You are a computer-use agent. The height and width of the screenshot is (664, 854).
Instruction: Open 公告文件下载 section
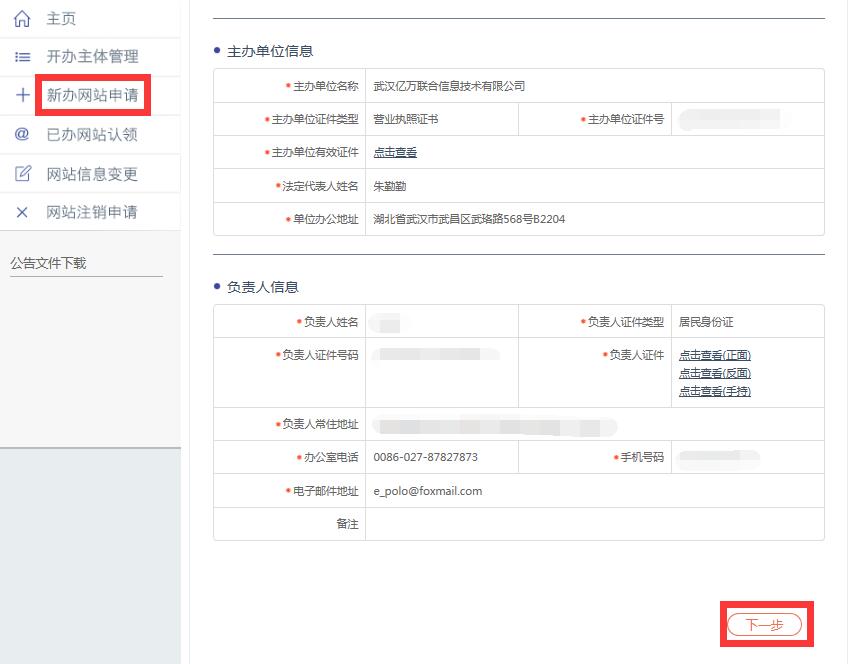(x=48, y=263)
